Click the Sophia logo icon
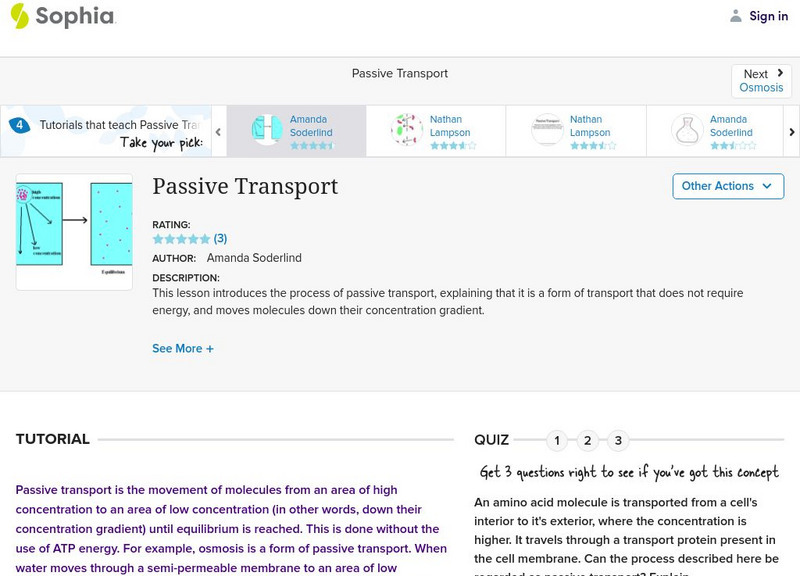 [20, 16]
